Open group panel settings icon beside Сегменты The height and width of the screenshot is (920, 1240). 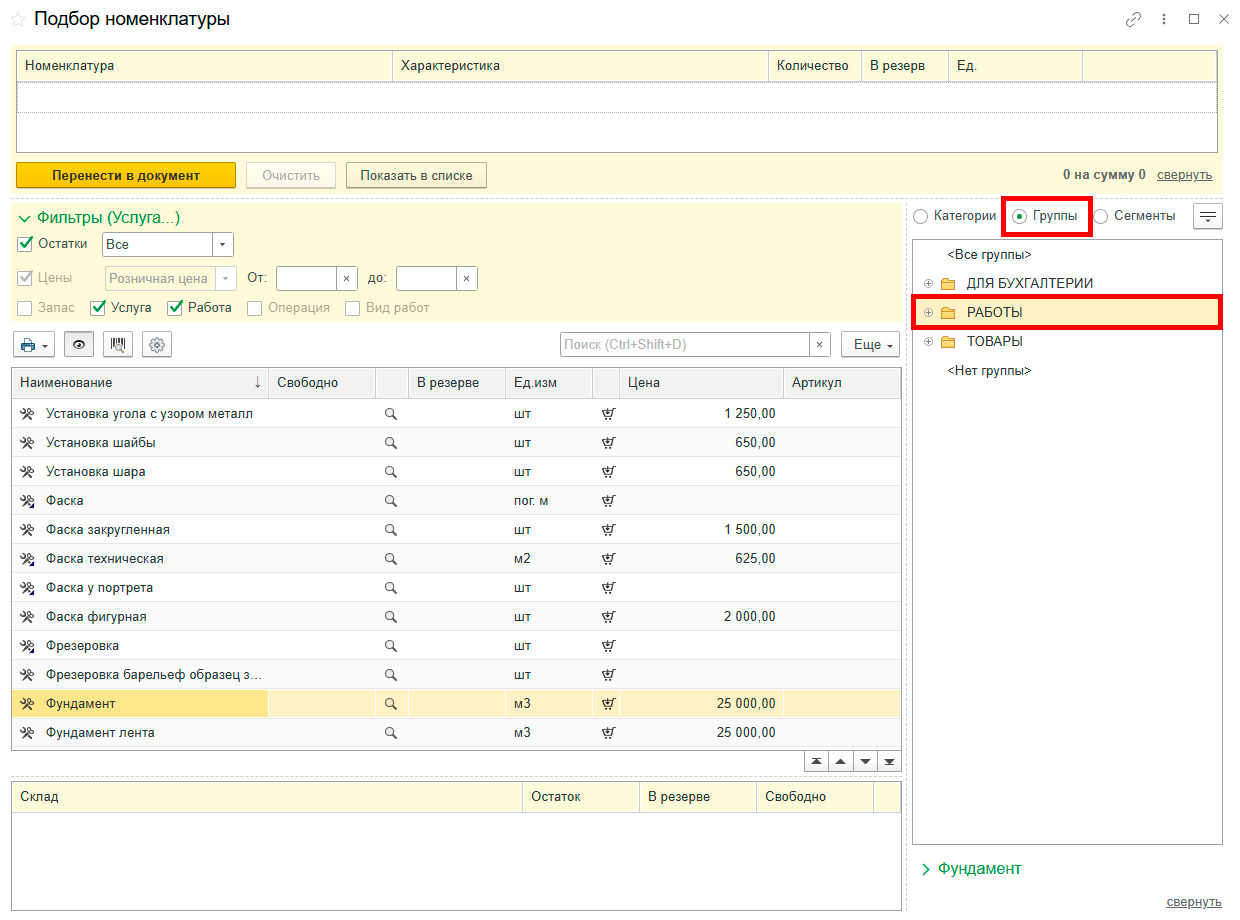pos(1208,216)
